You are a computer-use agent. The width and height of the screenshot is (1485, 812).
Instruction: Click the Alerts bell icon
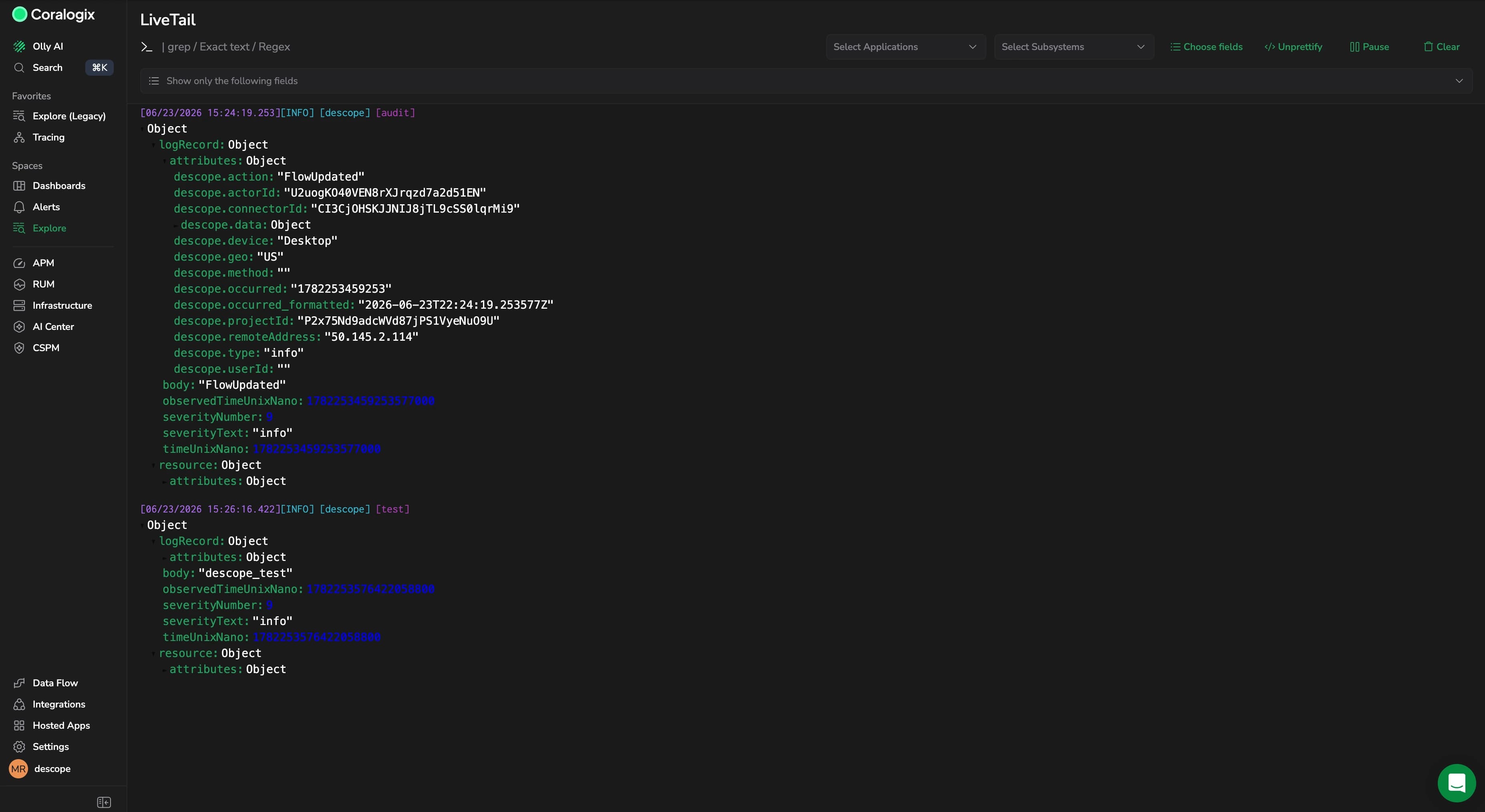click(x=19, y=207)
